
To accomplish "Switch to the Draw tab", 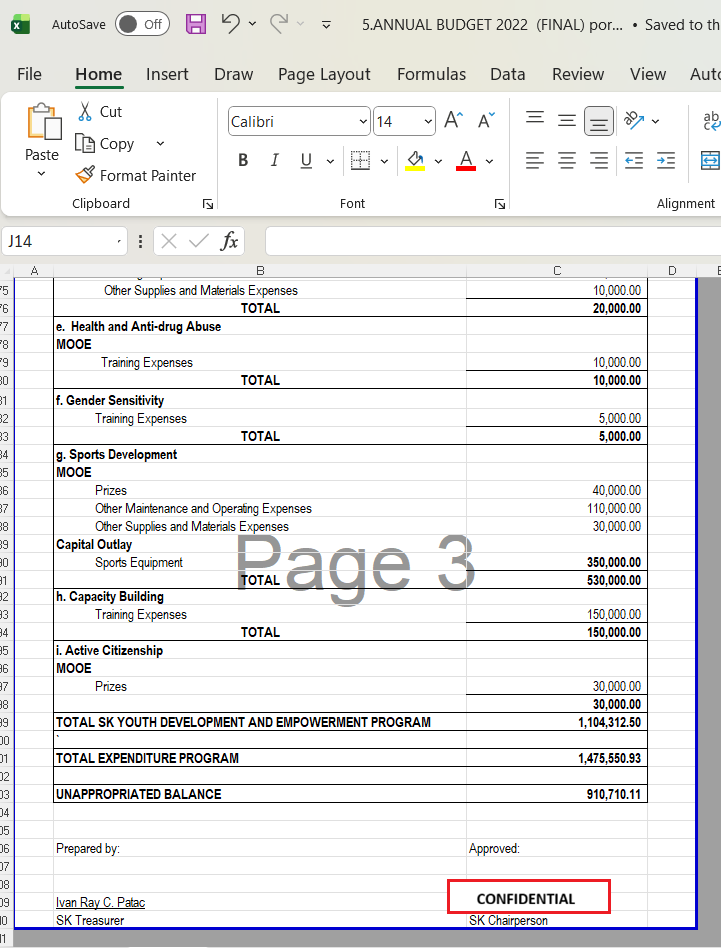I will 233,74.
